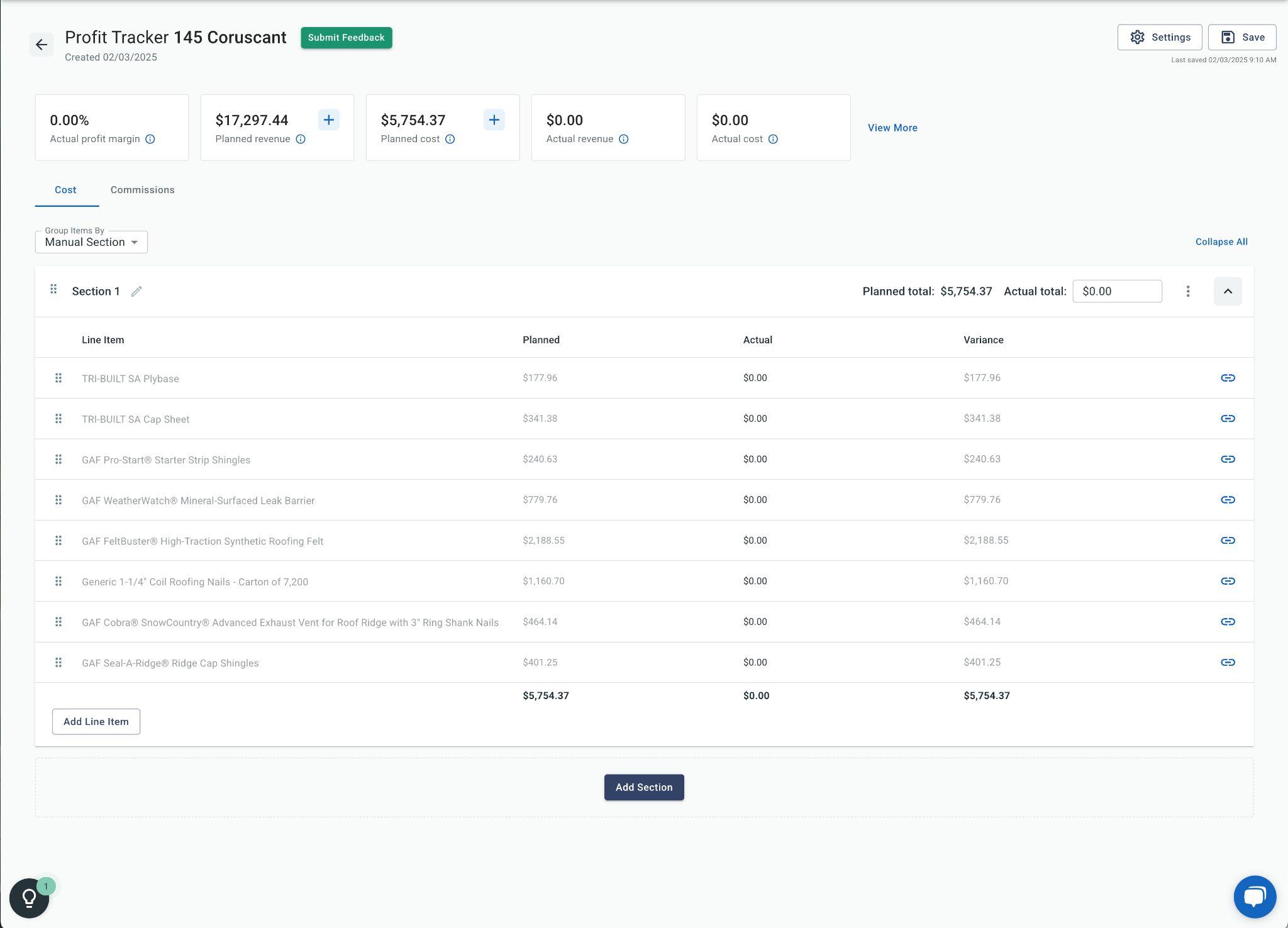
Task: Click the Actual total input field
Action: 1116,291
